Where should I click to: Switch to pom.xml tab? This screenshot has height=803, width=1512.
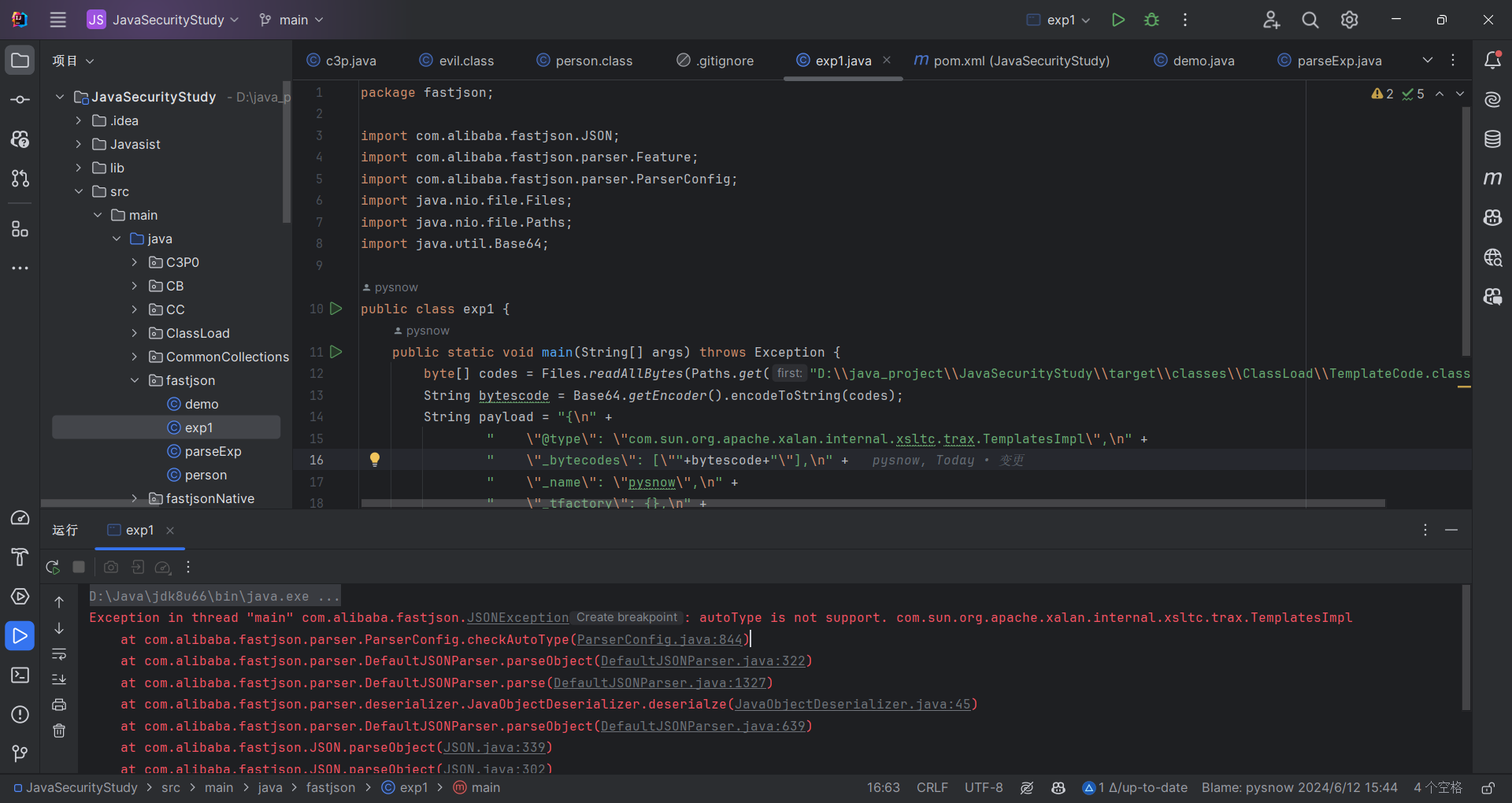(1012, 61)
